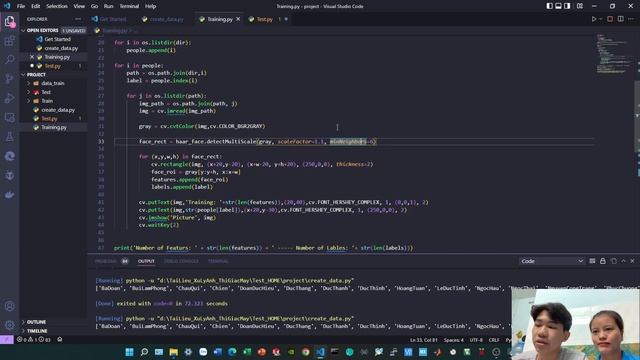Open the Explorer view in activity bar
Screen dimensions: 640x360
coord(9,21)
